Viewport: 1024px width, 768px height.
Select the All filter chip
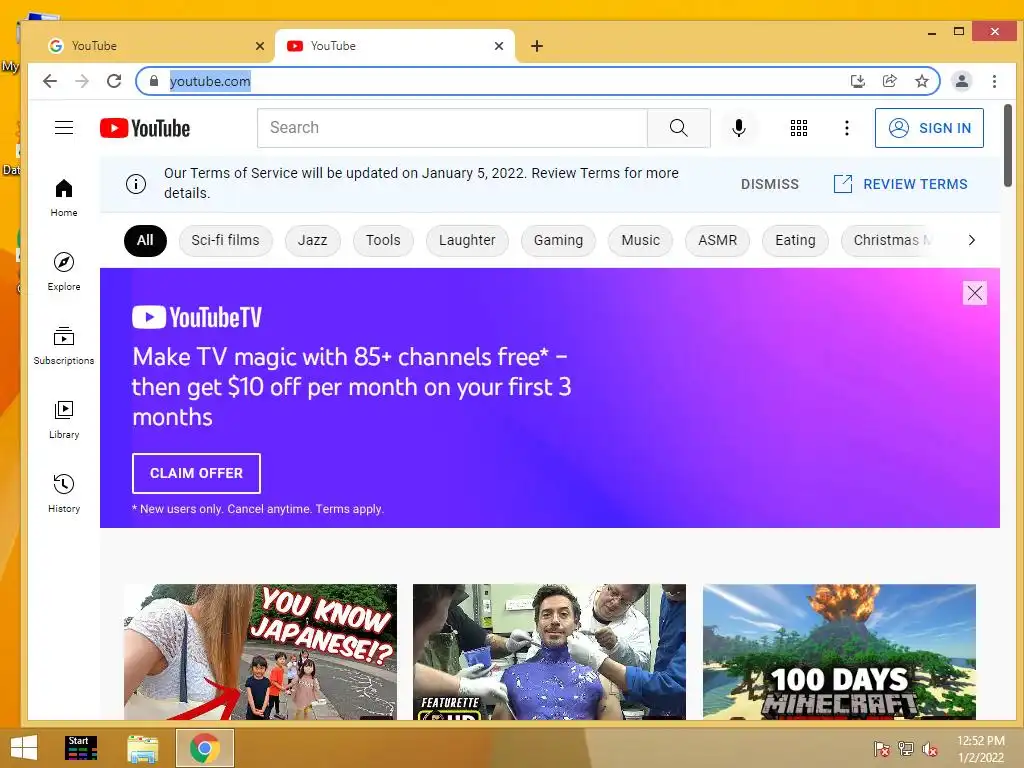tap(145, 240)
